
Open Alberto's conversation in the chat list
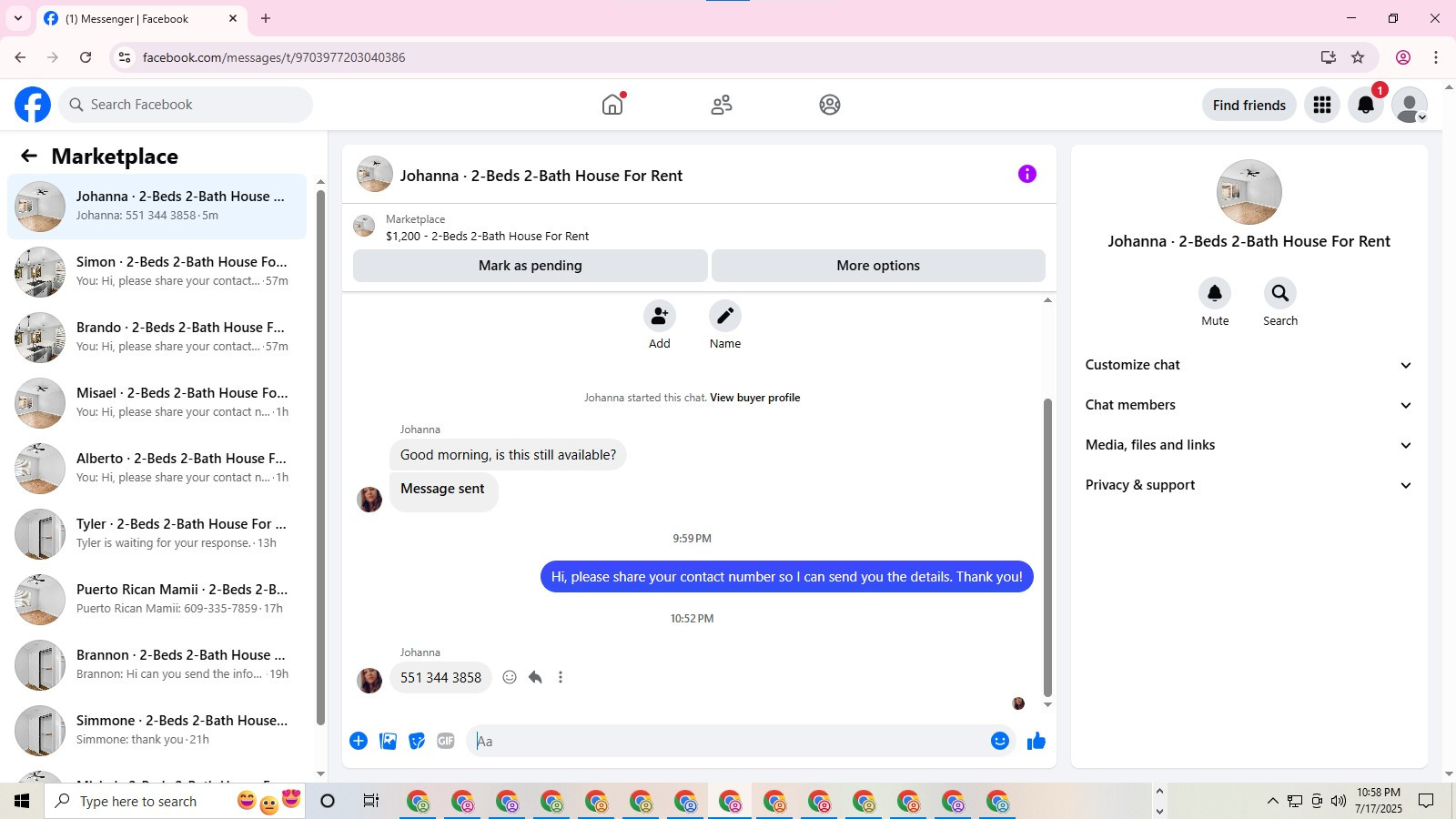[157, 469]
